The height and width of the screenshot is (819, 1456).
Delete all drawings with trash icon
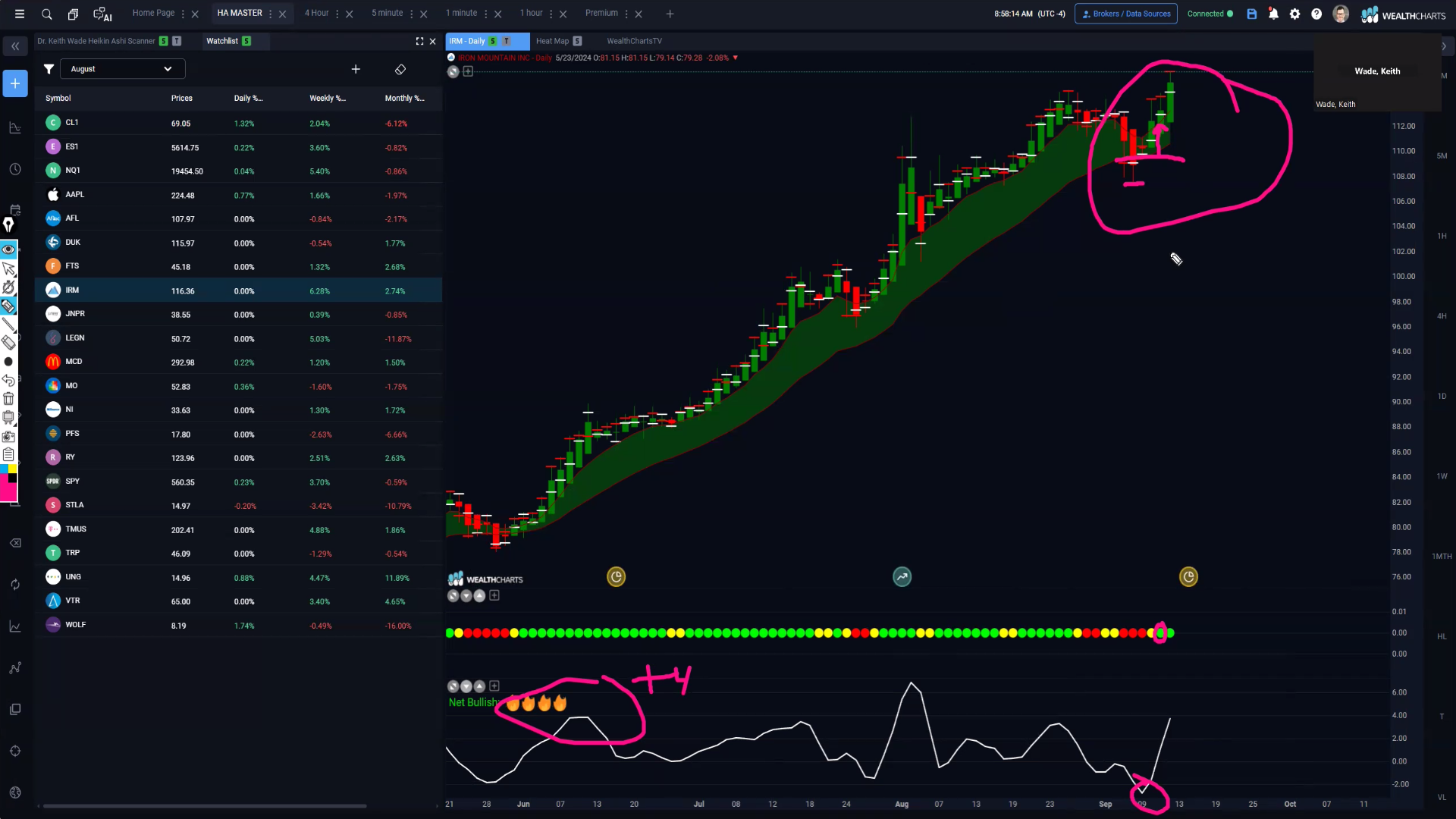coord(9,398)
